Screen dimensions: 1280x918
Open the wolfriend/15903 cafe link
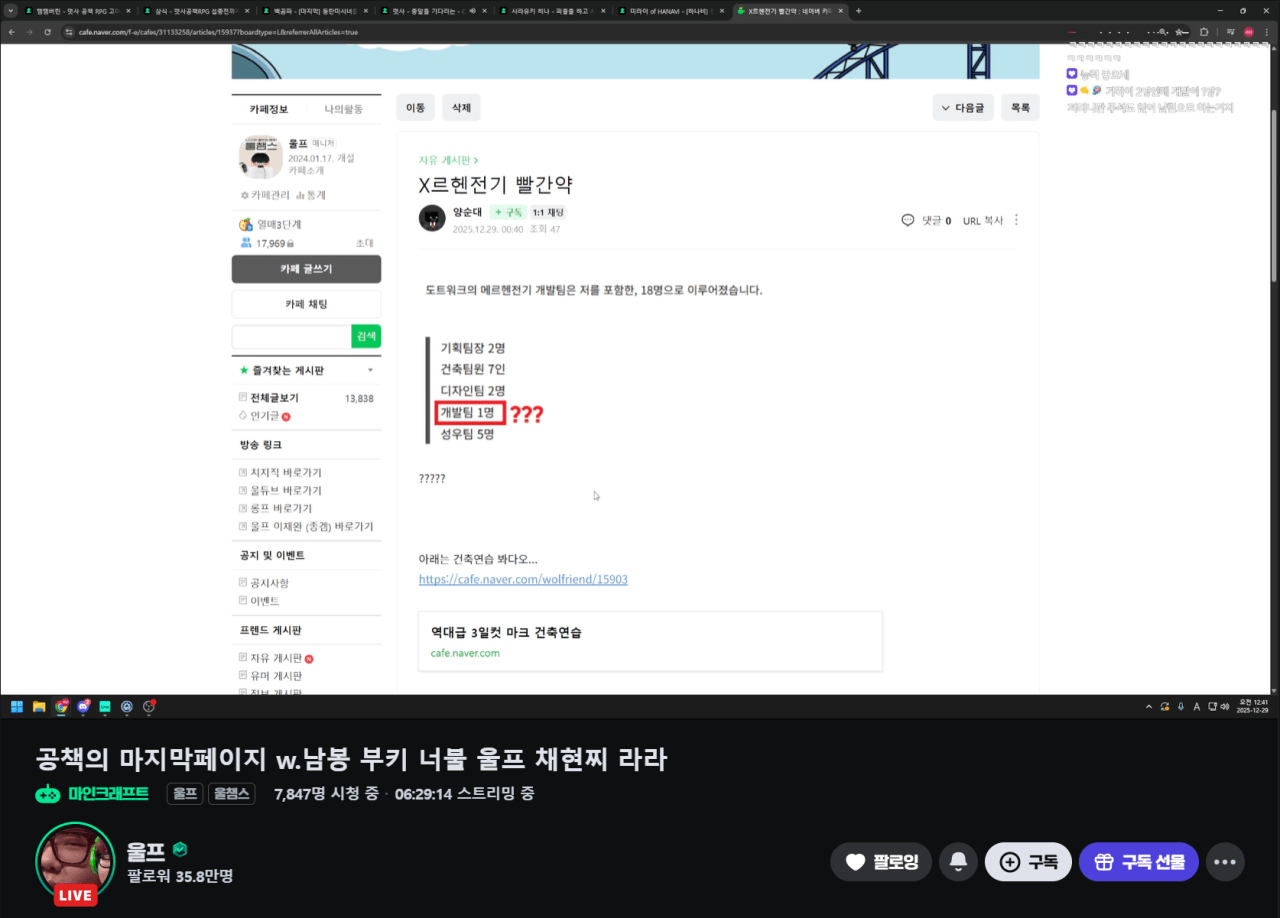point(523,579)
